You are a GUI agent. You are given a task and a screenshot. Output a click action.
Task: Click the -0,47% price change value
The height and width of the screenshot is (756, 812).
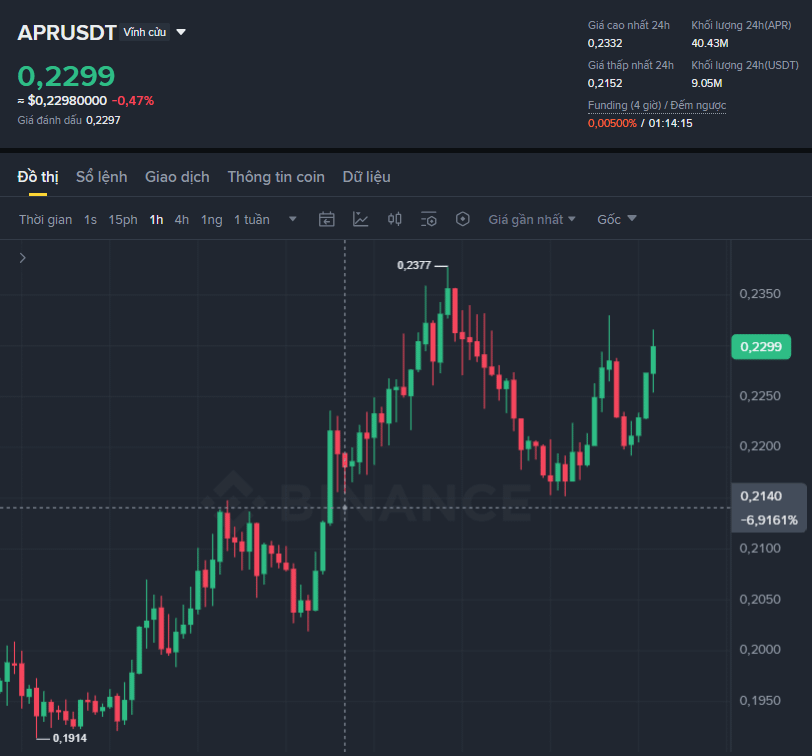[x=133, y=100]
